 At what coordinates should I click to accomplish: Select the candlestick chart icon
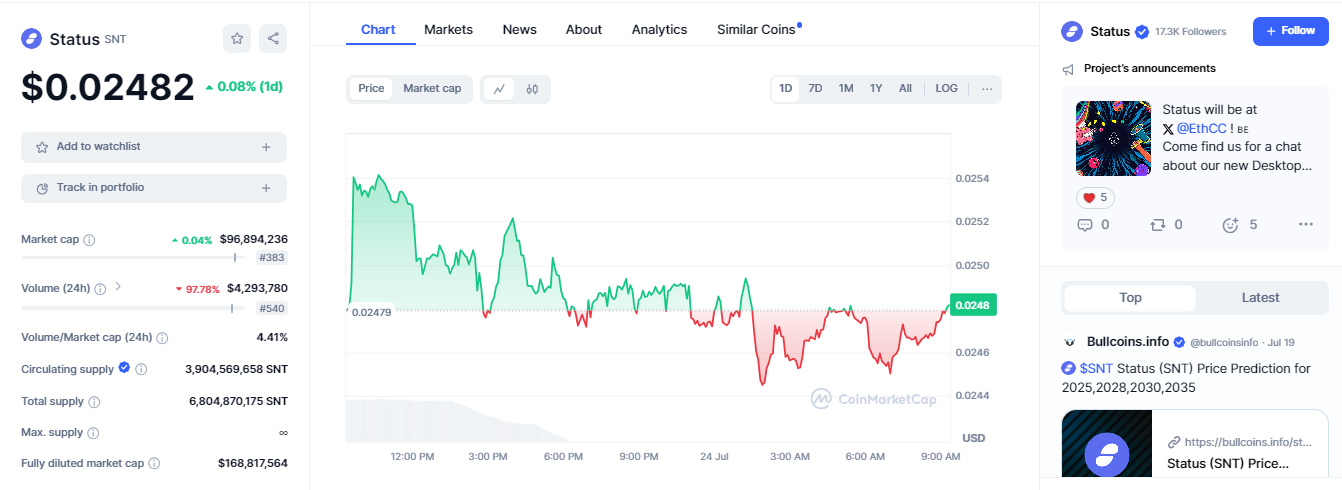[x=532, y=89]
